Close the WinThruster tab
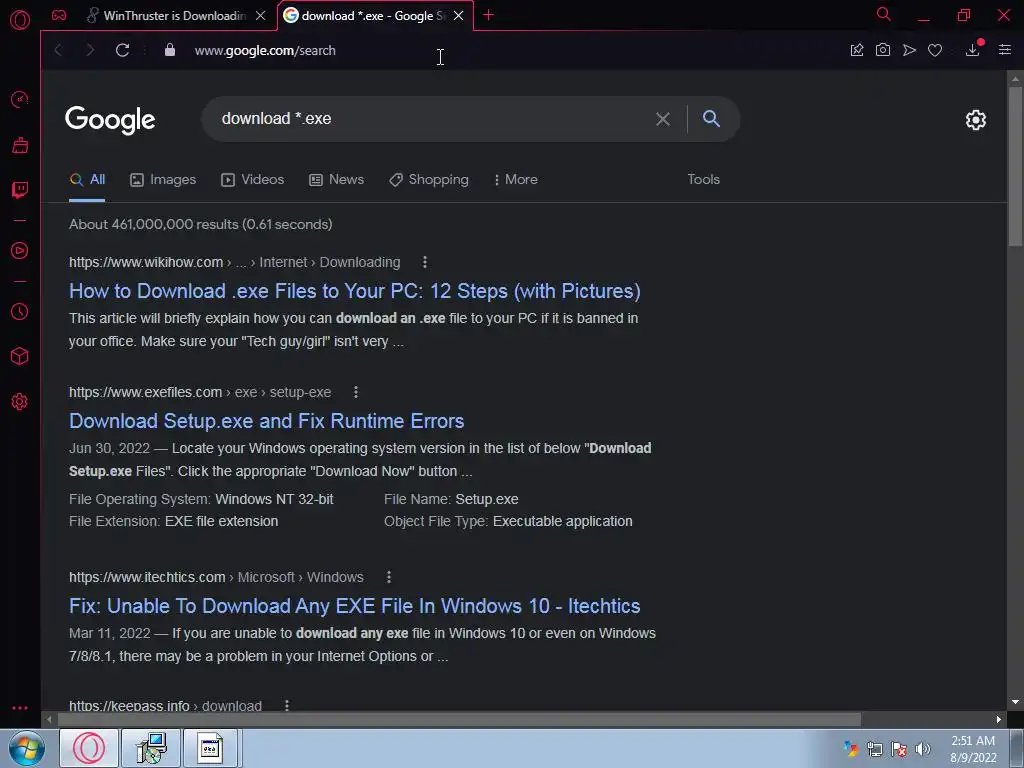 (261, 16)
